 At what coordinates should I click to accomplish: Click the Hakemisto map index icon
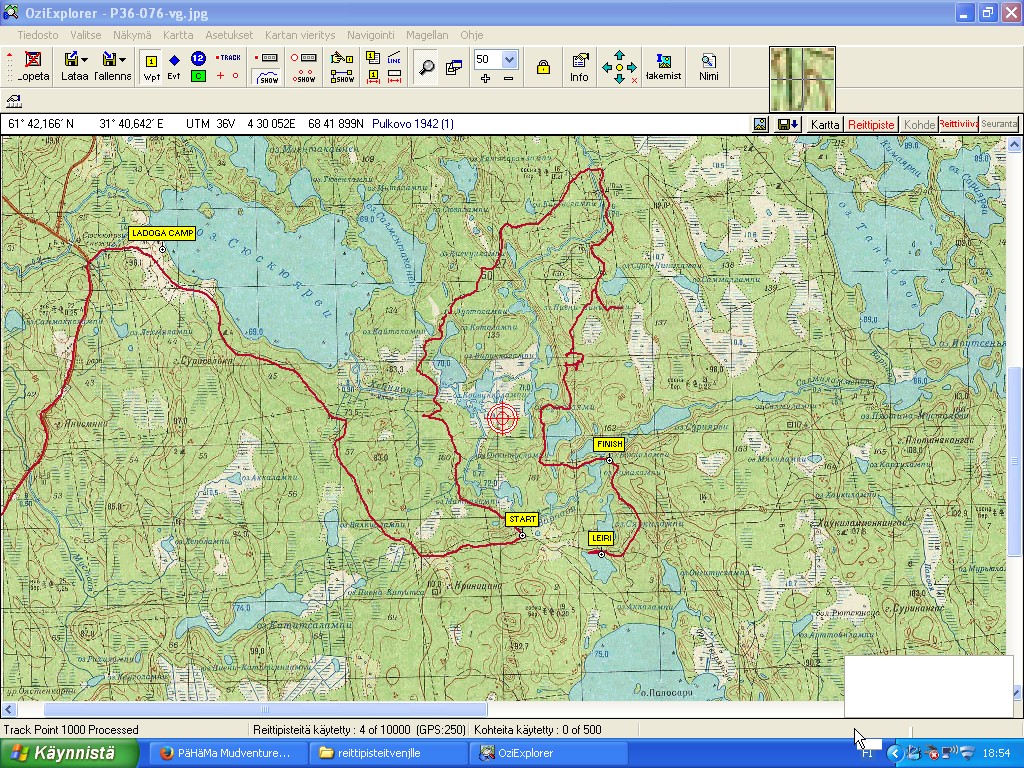pyautogui.click(x=663, y=67)
